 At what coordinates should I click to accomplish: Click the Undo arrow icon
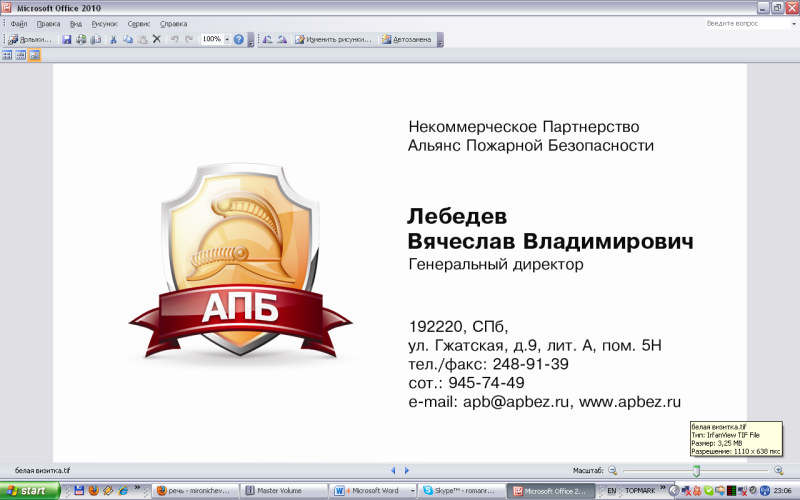(174, 39)
